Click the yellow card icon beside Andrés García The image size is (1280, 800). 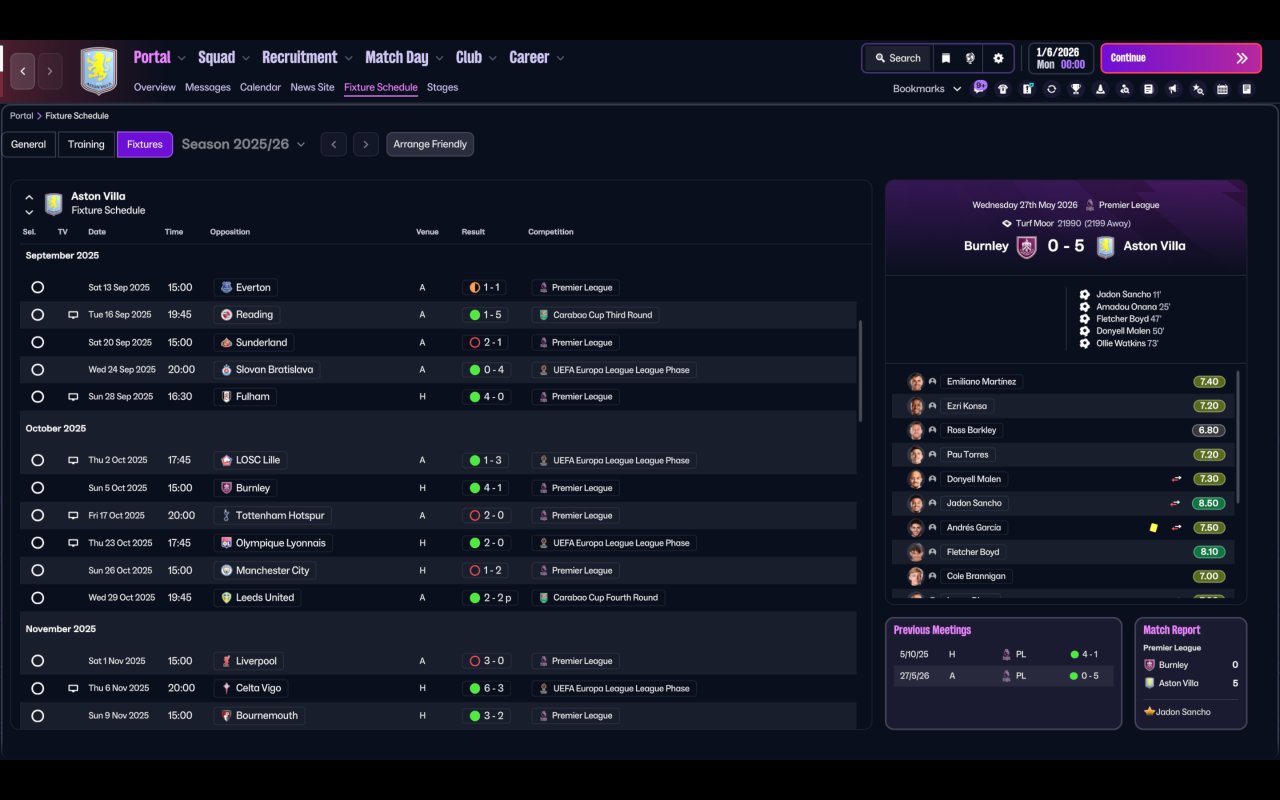pos(1153,528)
